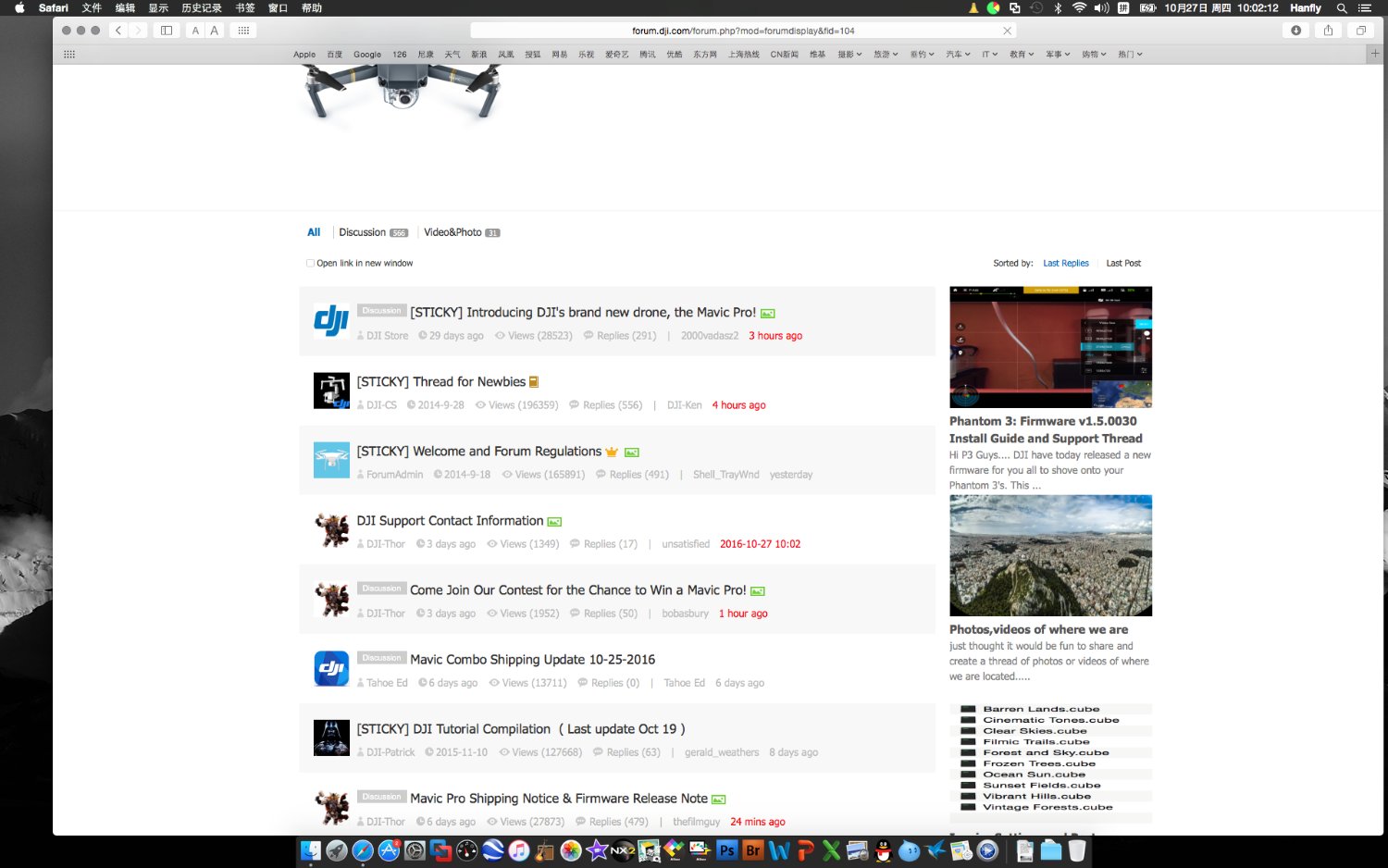Viewport: 1388px width, 868px height.
Task: Open the Apple bookmark in favorites bar
Action: tap(304, 55)
